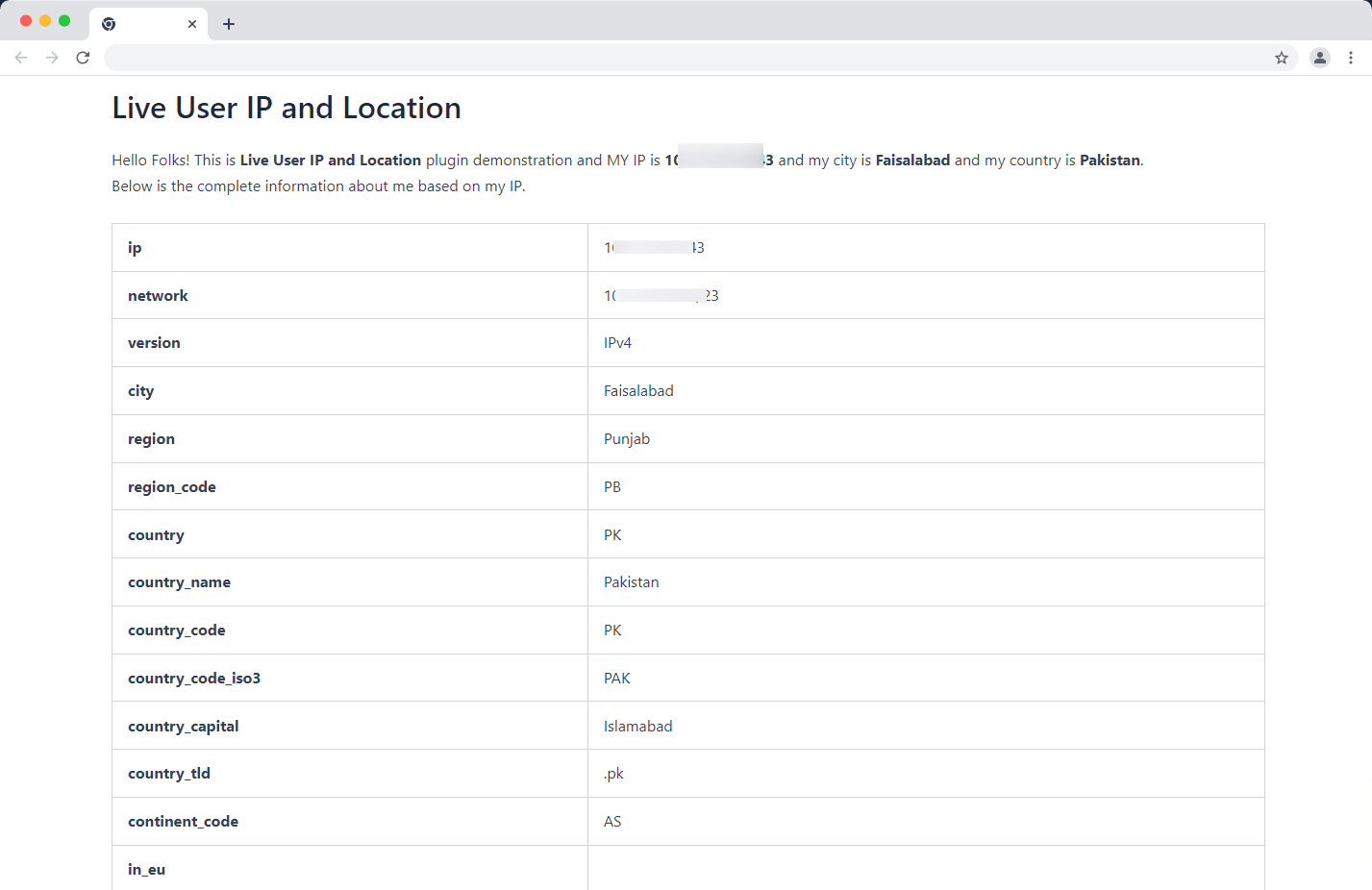Click the 'IPv4' value cell
This screenshot has height=890, width=1372.
click(926, 343)
